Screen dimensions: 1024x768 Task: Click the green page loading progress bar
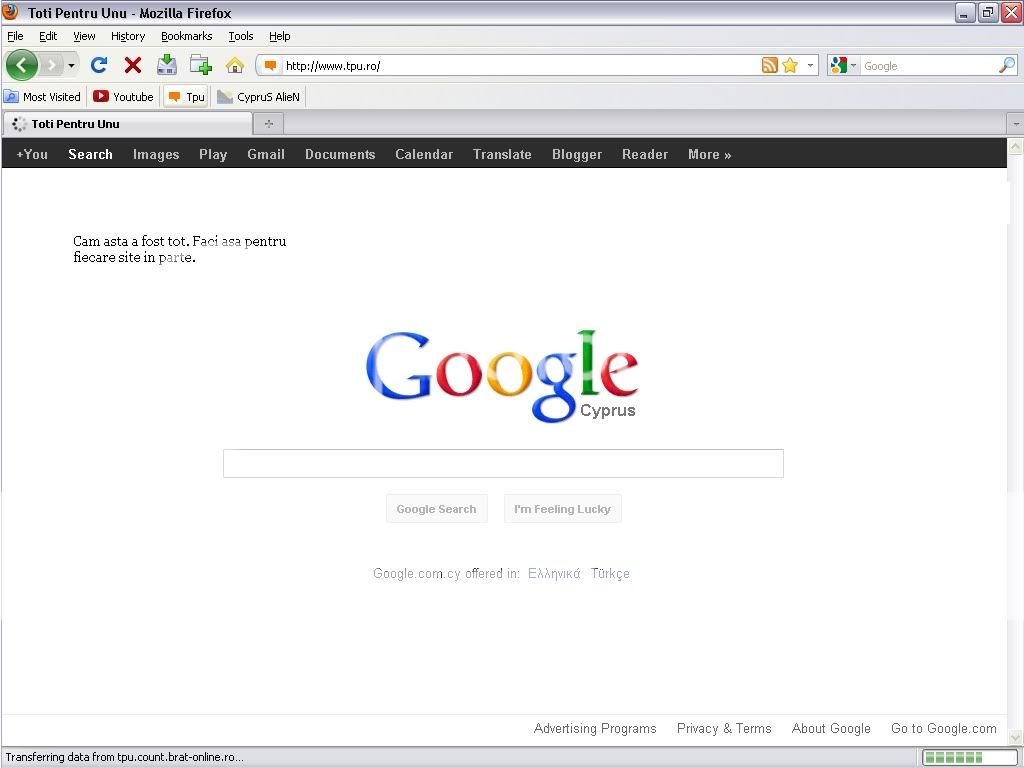969,758
